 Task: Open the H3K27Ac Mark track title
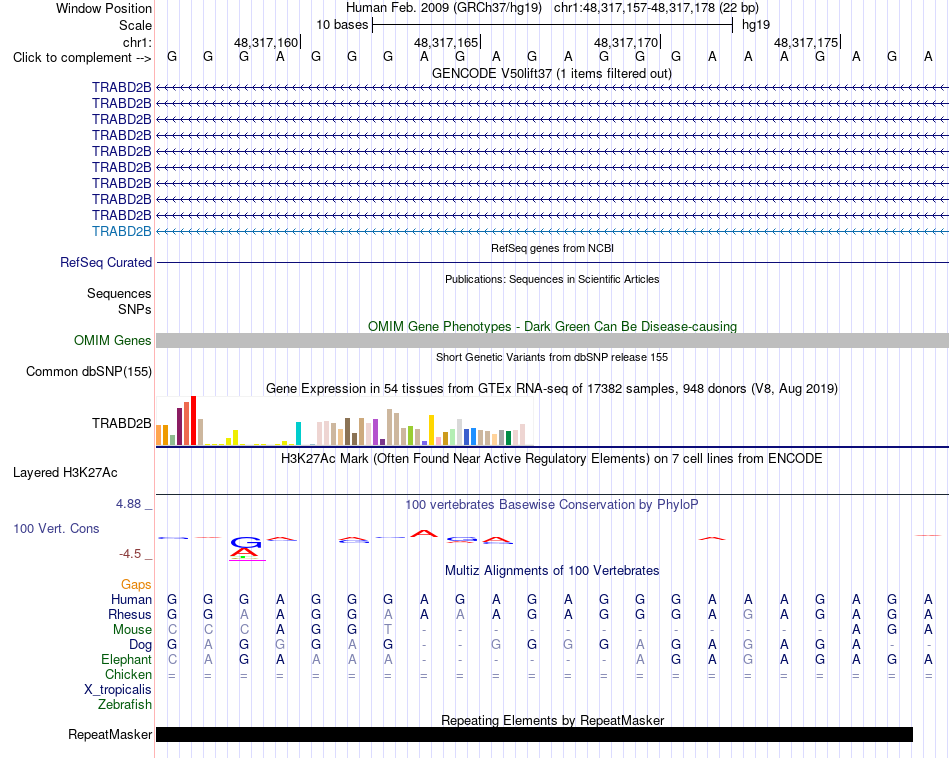[x=552, y=459]
